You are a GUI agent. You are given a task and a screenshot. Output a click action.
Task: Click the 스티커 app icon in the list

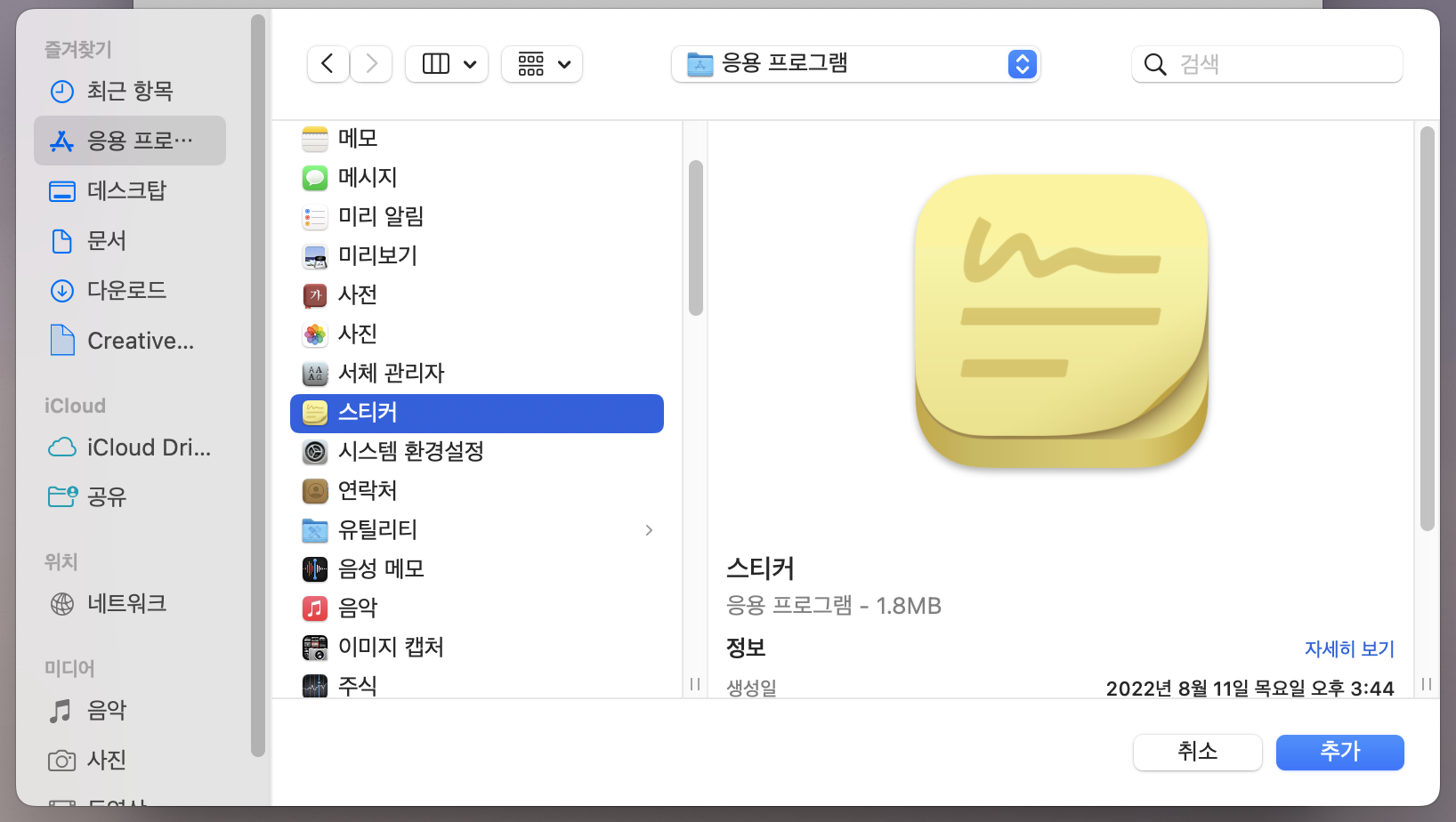(x=315, y=413)
